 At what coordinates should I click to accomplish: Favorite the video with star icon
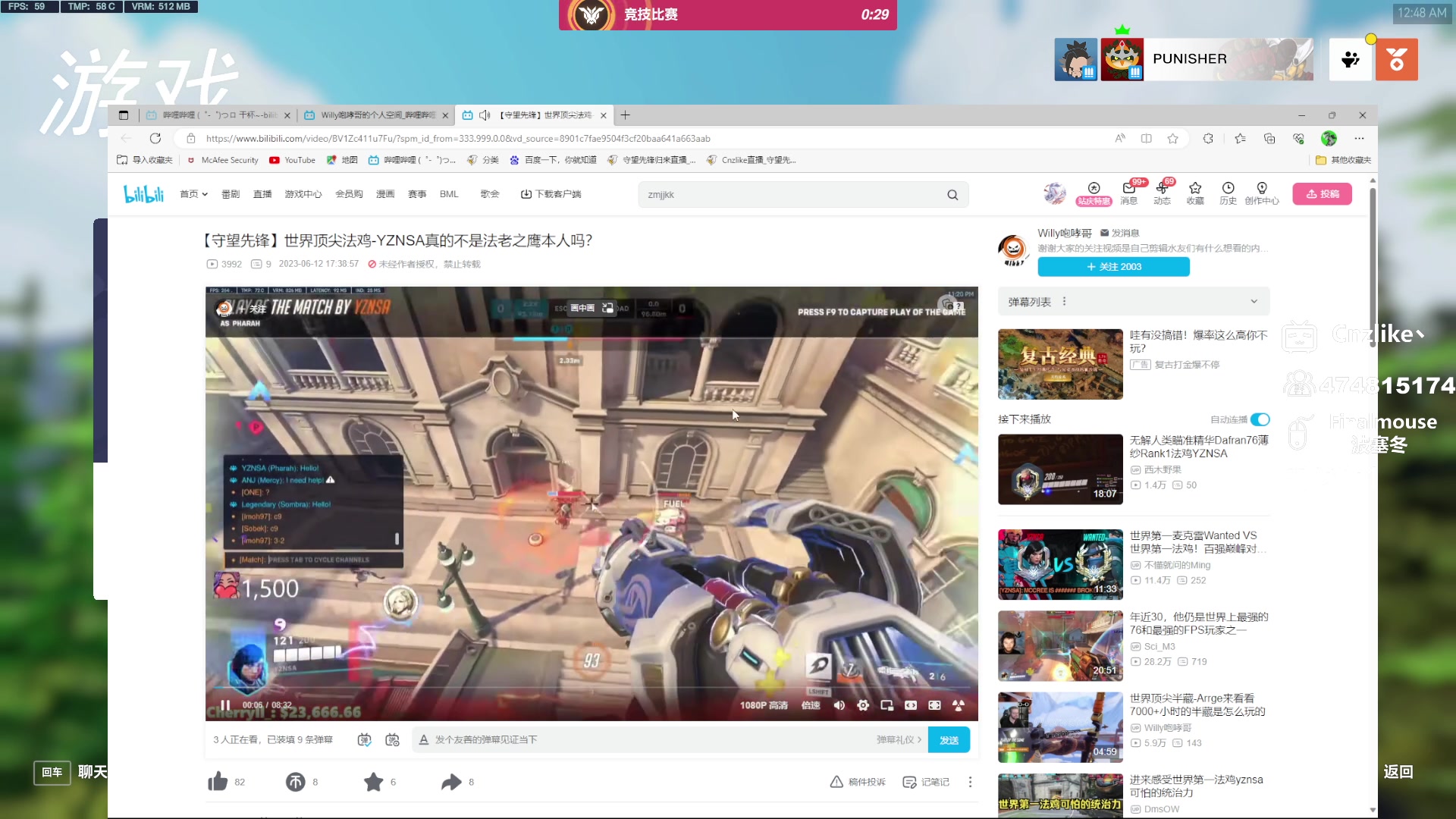(373, 782)
